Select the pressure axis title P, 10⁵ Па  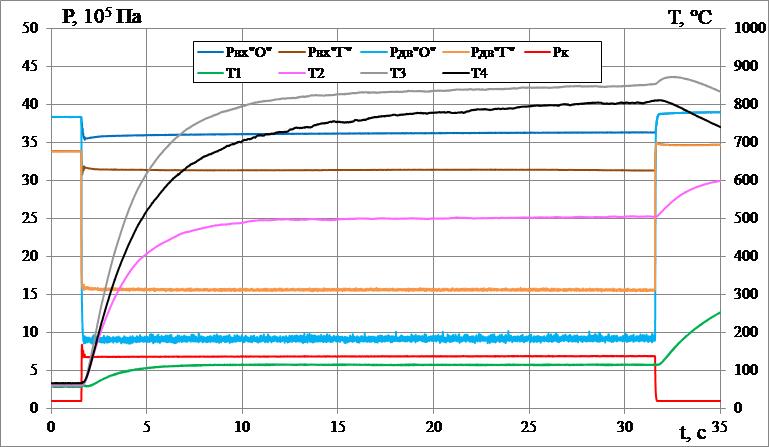102,16
